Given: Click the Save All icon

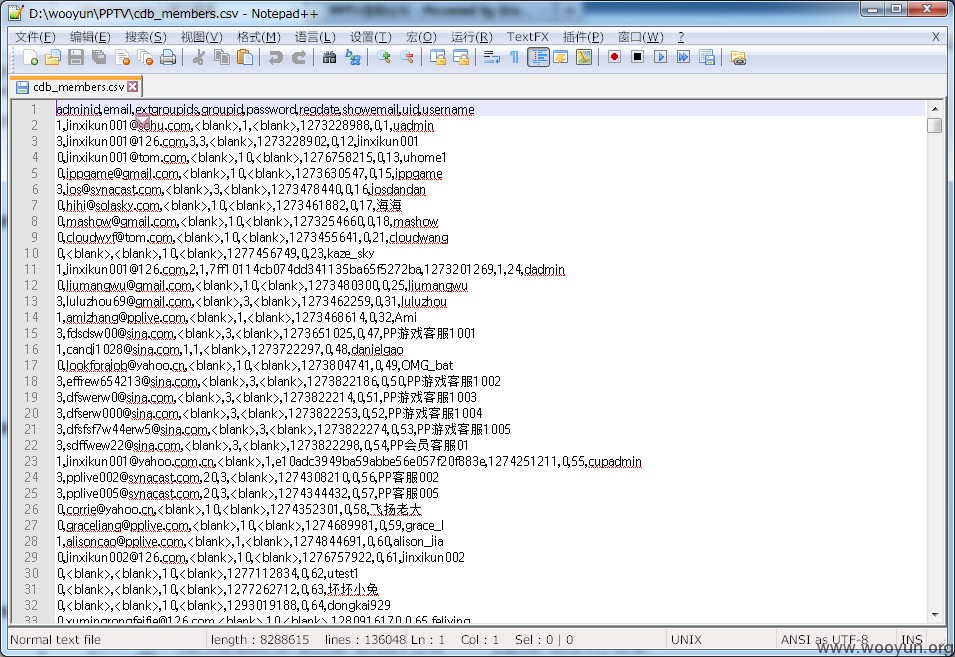Looking at the screenshot, I should point(99,58).
